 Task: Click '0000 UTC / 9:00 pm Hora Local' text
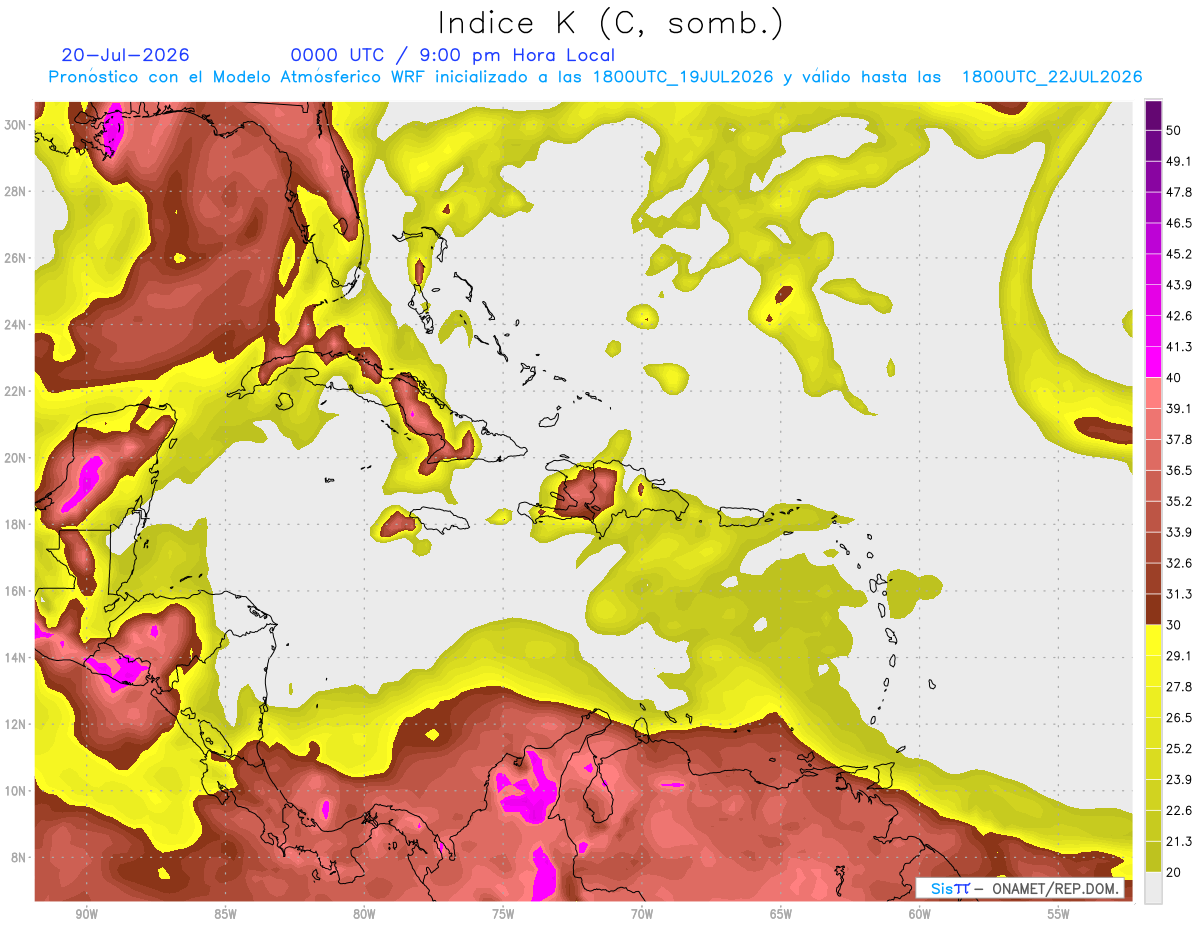(x=453, y=55)
